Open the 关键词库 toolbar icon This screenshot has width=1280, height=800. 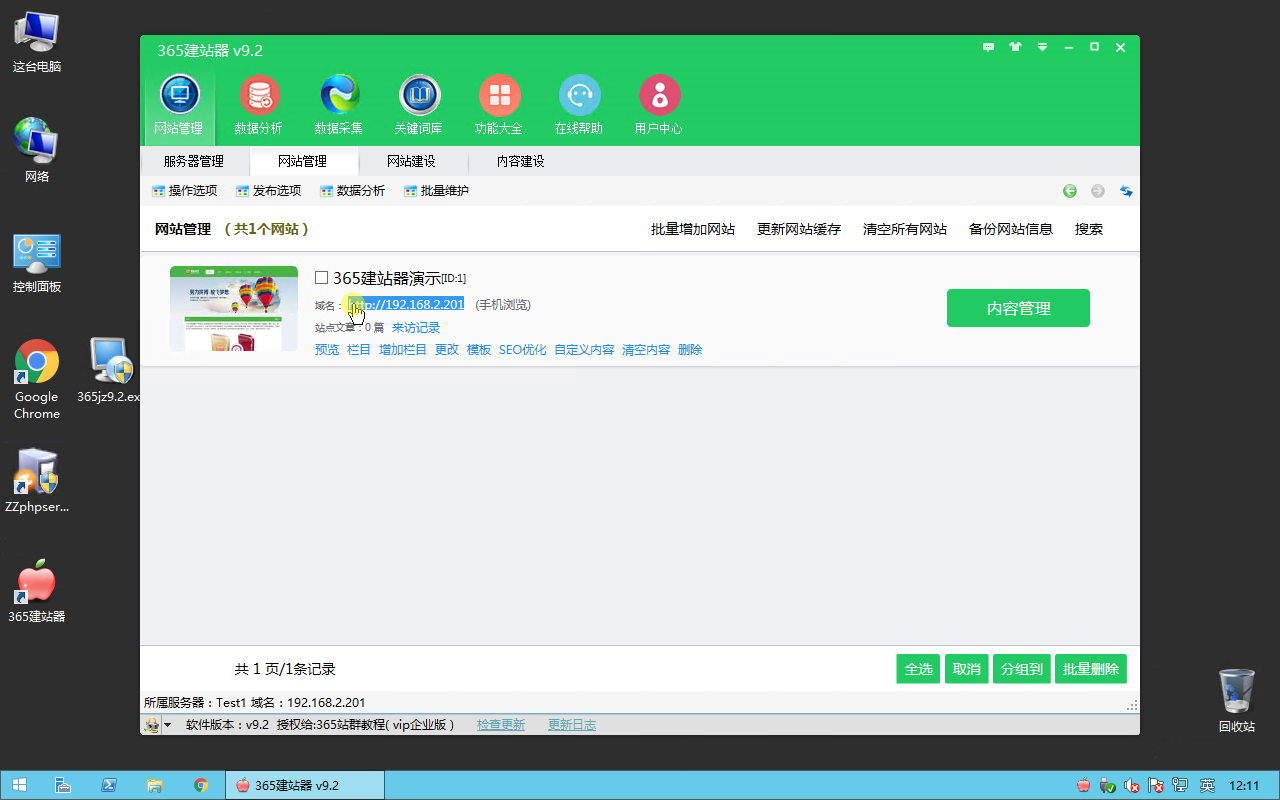419,105
